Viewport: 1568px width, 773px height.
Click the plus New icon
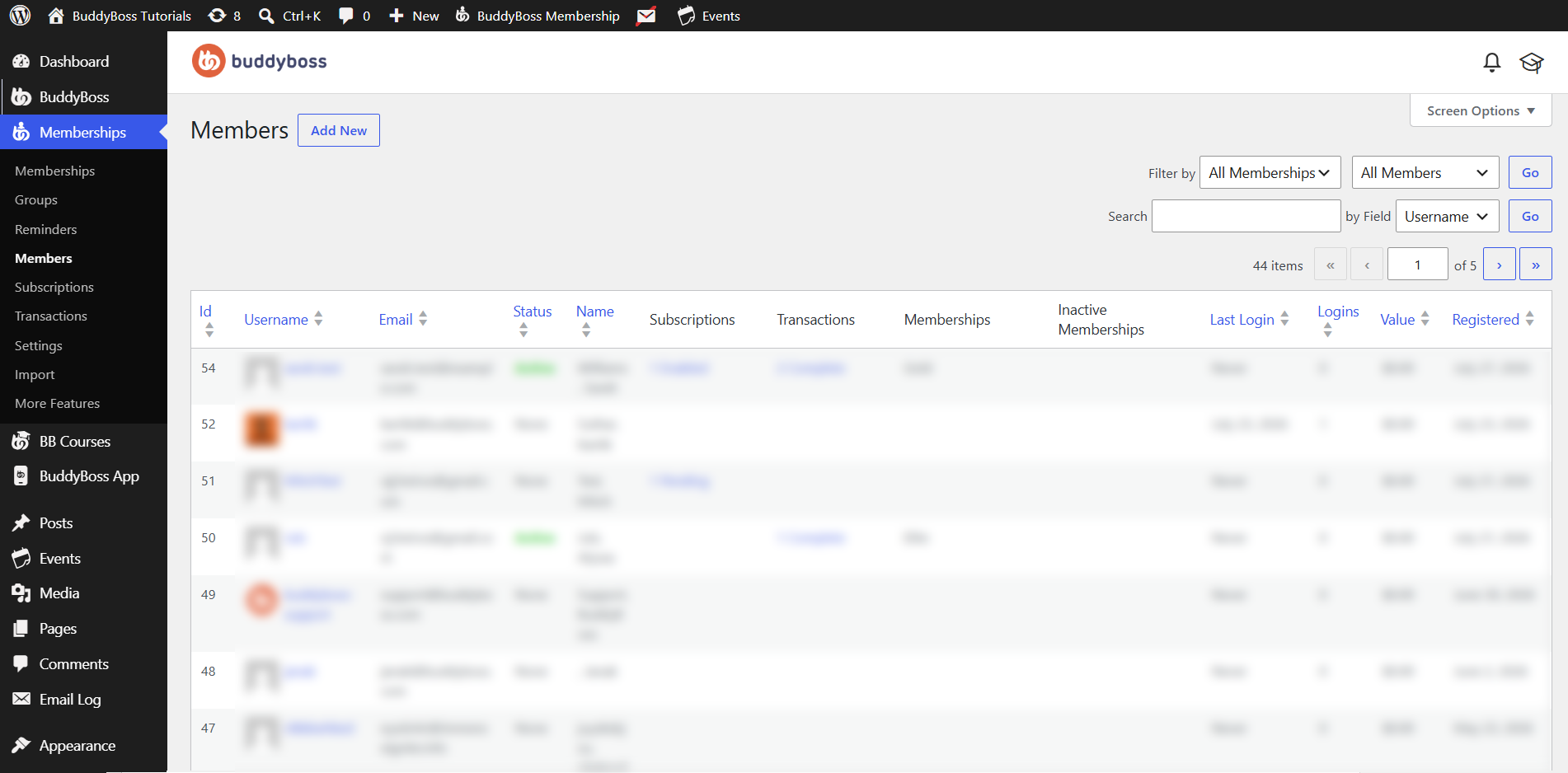(x=396, y=16)
